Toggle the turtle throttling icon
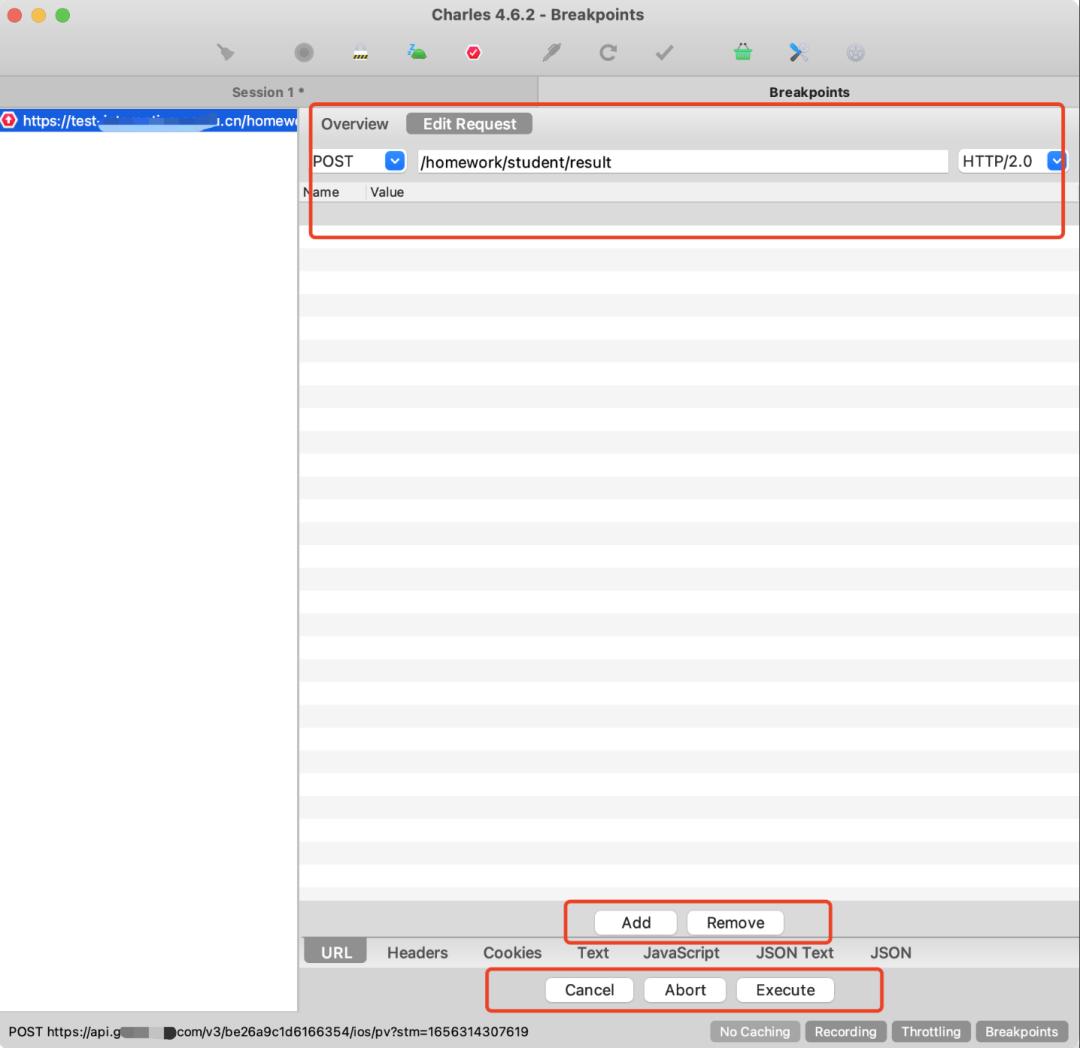 coord(417,52)
